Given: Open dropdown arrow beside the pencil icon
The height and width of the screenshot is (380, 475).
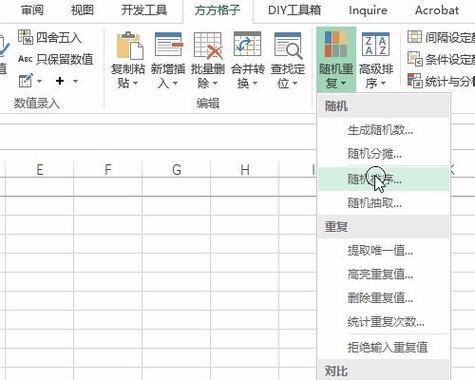Looking at the screenshot, I should [39, 81].
